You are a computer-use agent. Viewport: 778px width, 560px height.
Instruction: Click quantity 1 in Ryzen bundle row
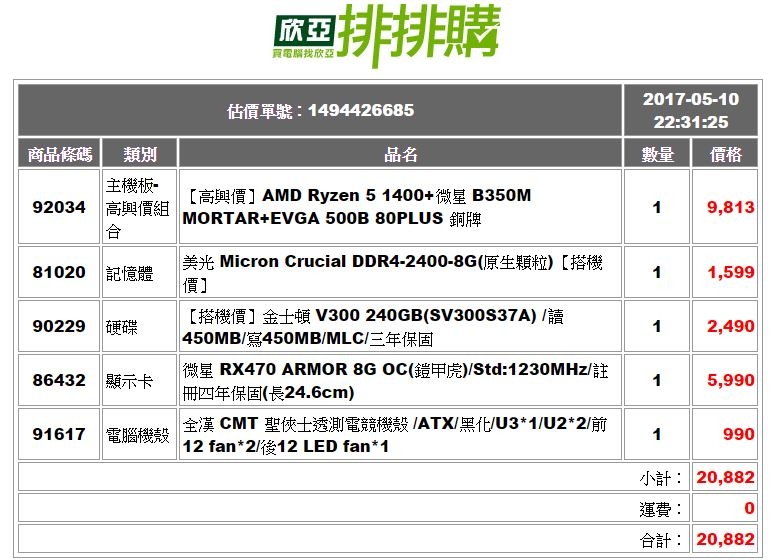[657, 207]
